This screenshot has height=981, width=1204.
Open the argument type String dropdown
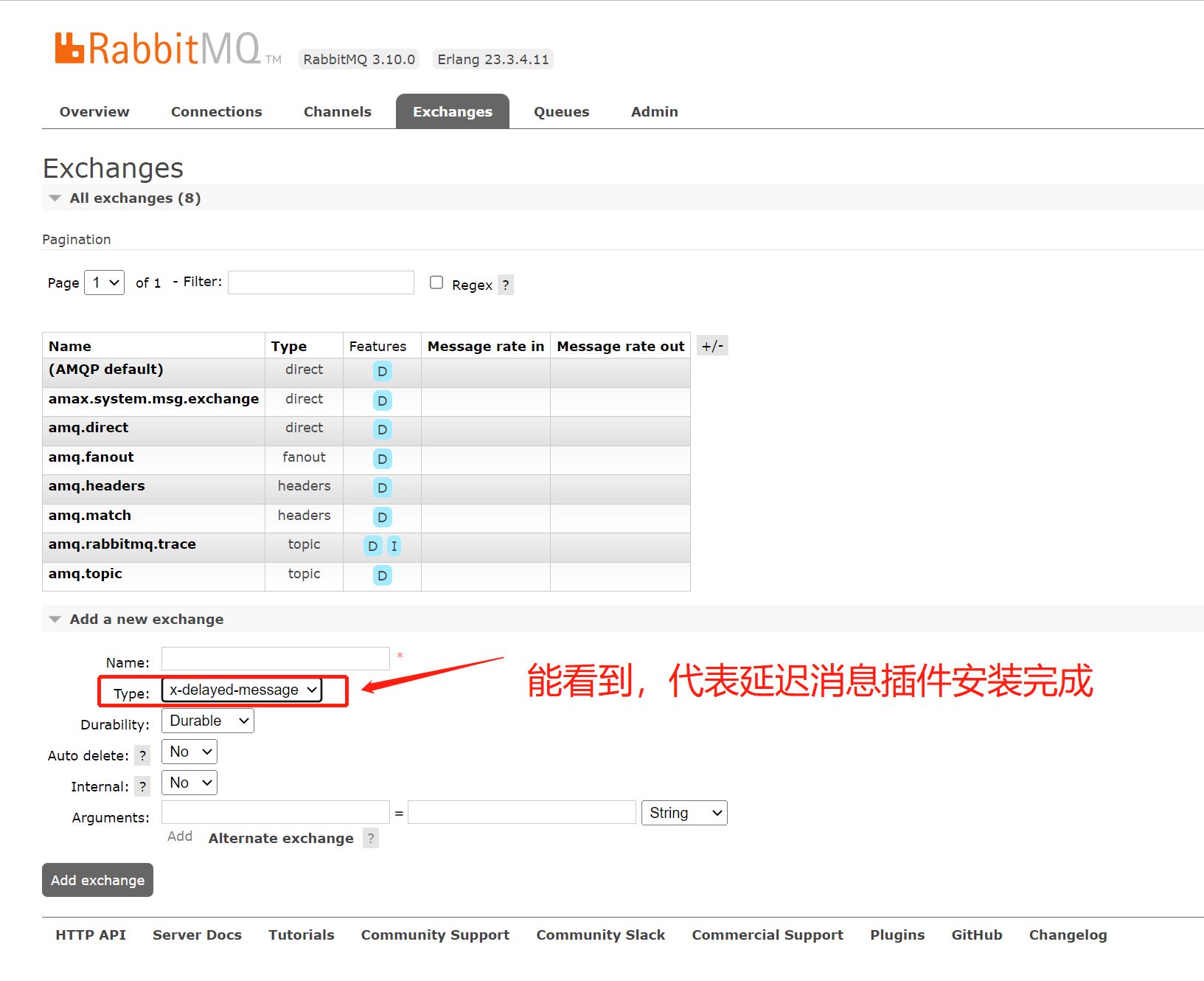click(684, 813)
